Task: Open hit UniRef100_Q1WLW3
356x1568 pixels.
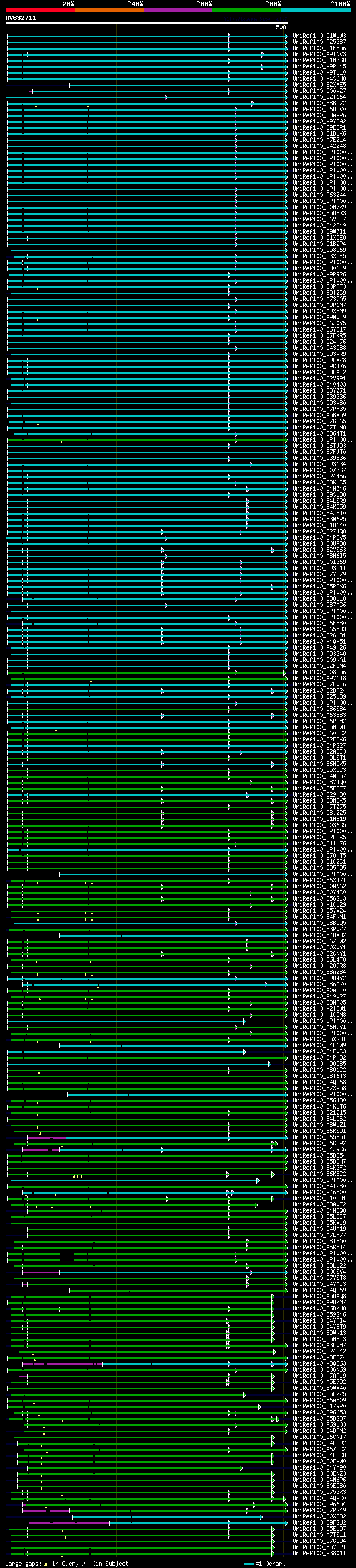Action: (319, 36)
